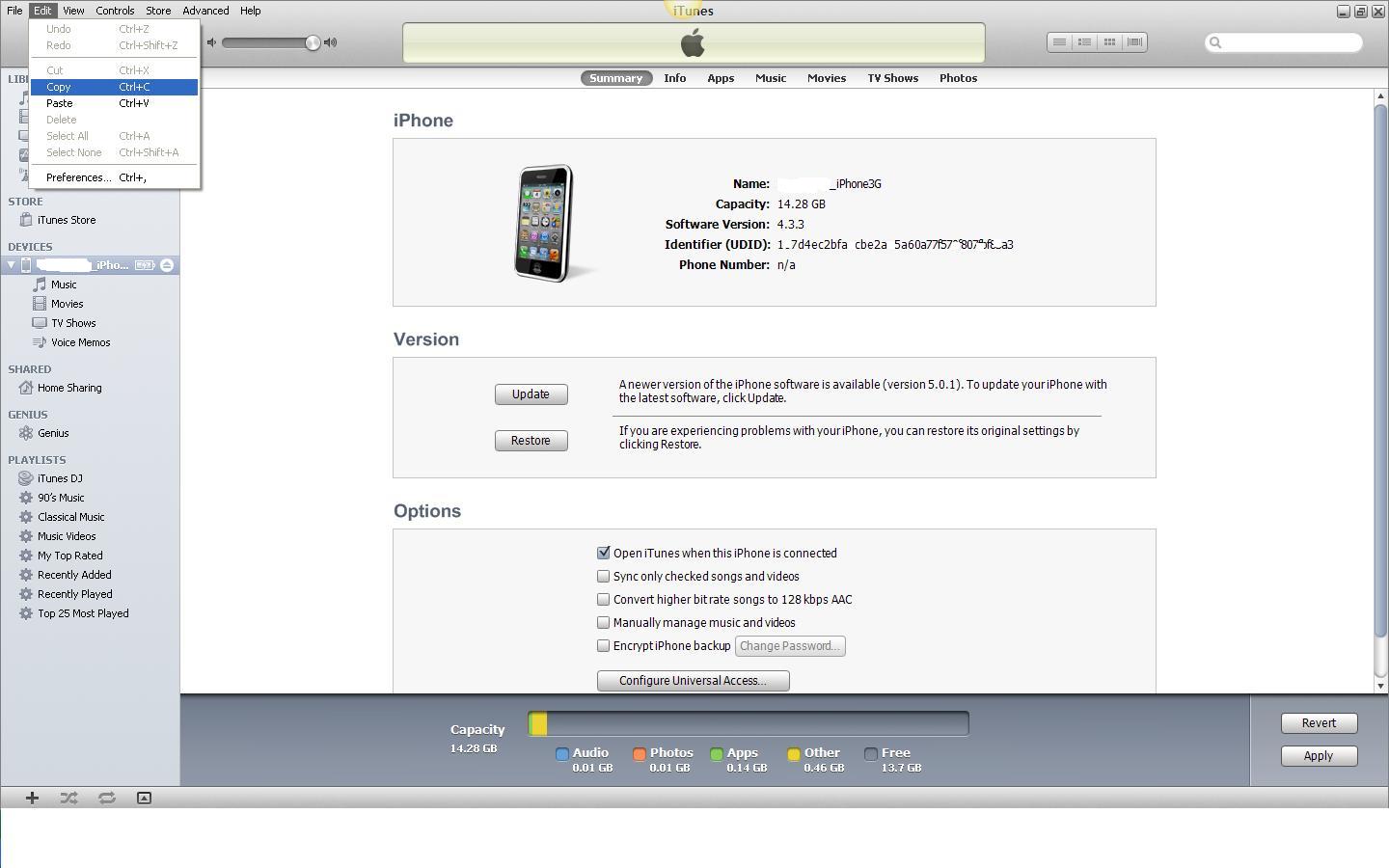Uncheck Open iTunes when this iPhone is connected
The width and height of the screenshot is (1389, 868).
604,553
